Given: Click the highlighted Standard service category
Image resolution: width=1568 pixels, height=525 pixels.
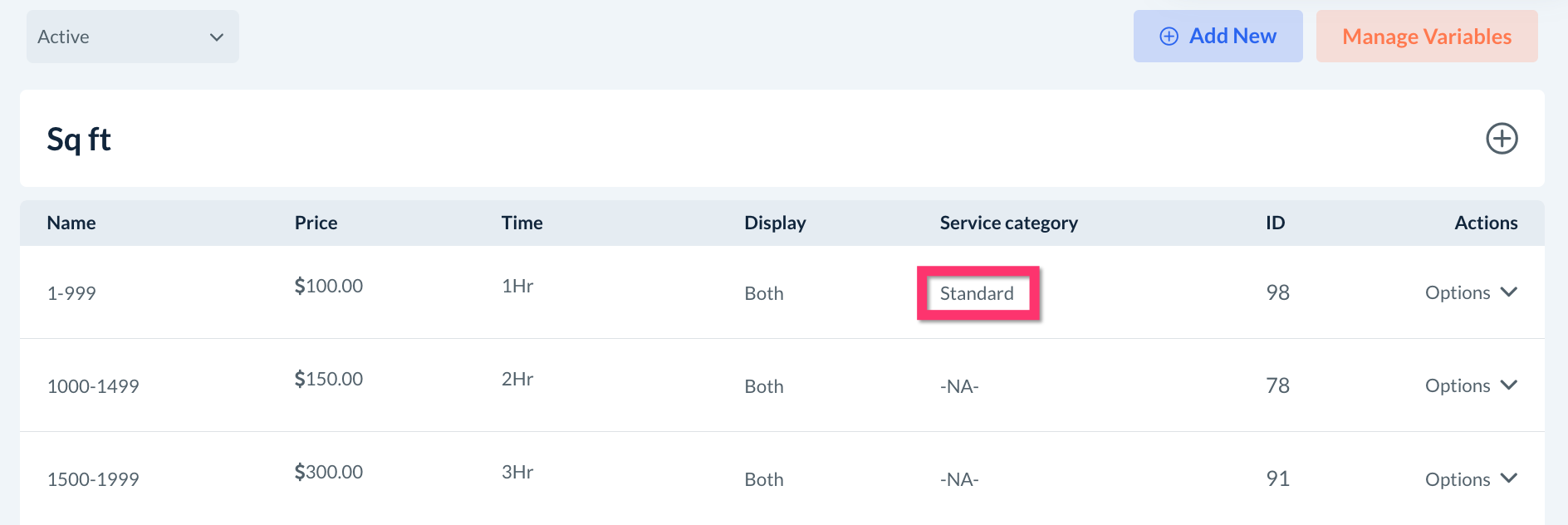Looking at the screenshot, I should [977, 293].
